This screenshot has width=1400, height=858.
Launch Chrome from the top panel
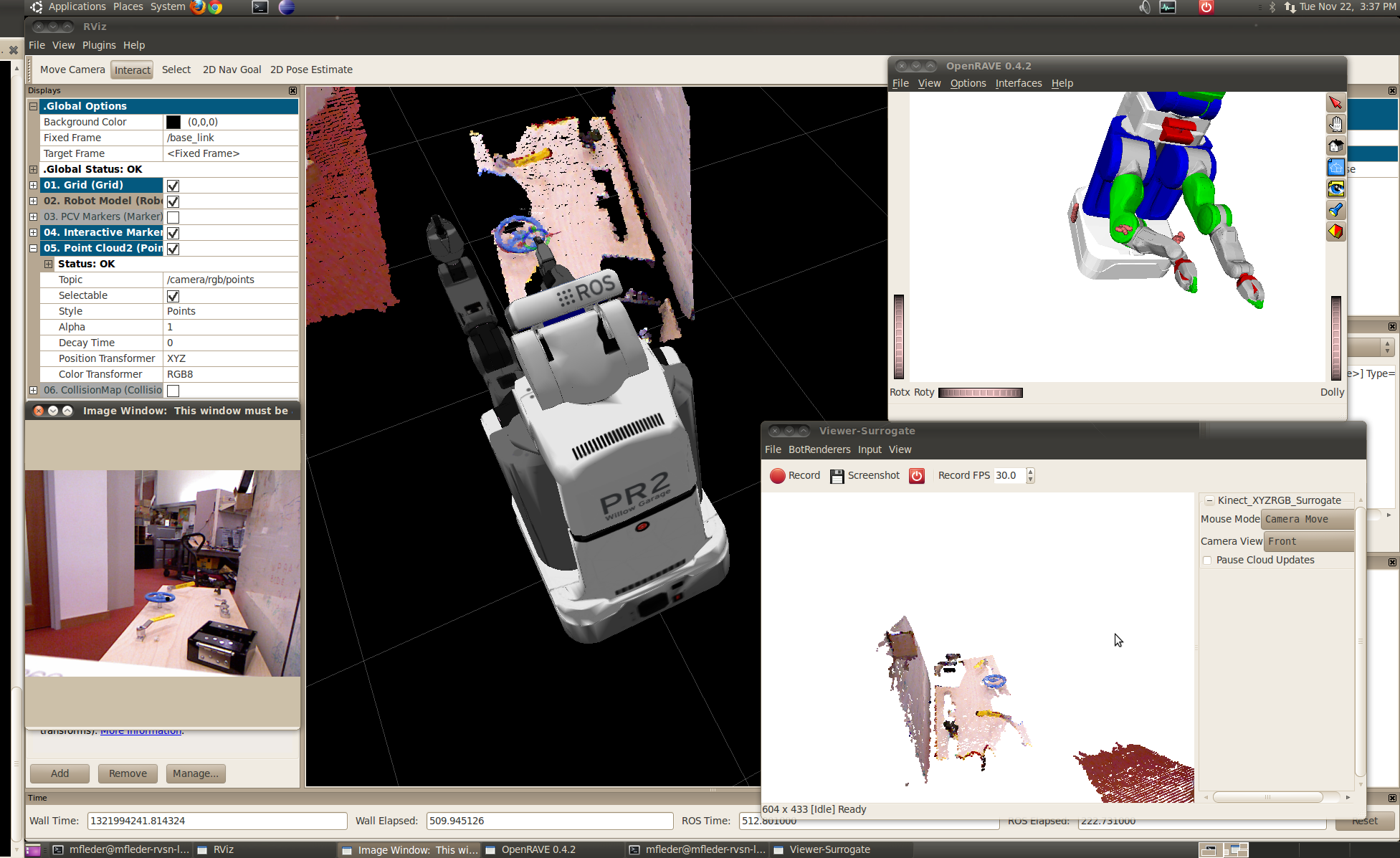(x=215, y=7)
